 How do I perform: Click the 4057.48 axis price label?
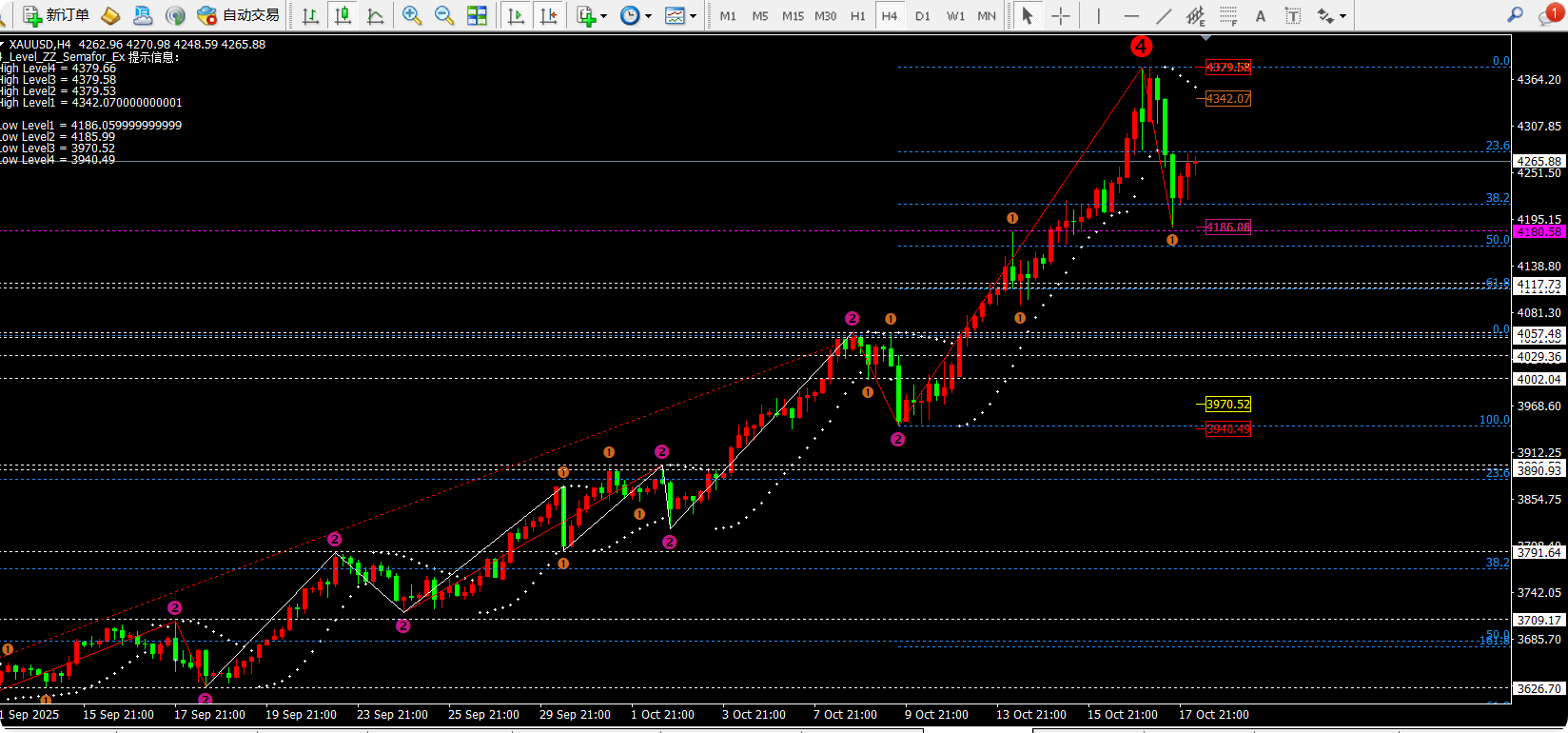click(x=1539, y=335)
